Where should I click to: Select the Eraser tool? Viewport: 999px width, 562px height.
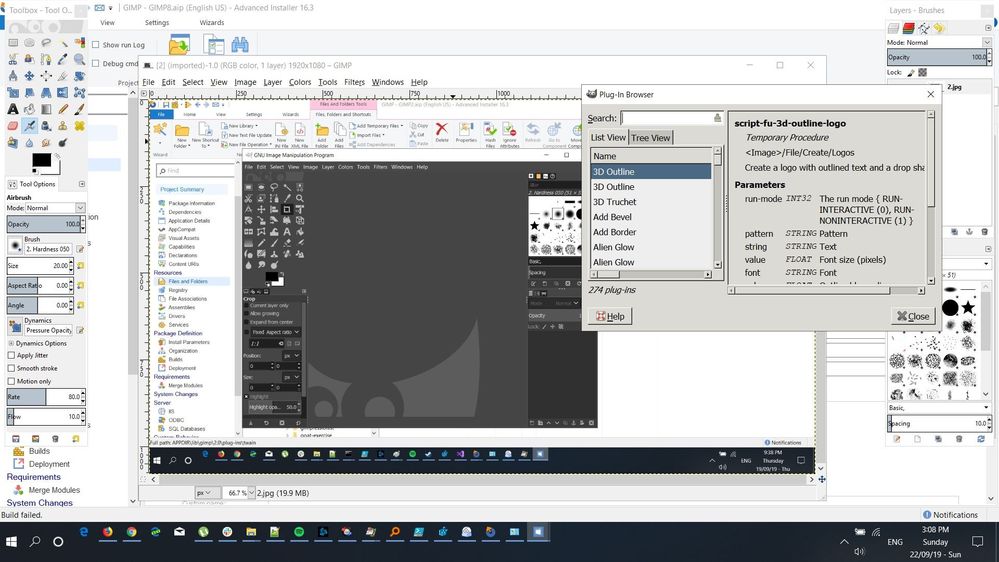click(13, 126)
